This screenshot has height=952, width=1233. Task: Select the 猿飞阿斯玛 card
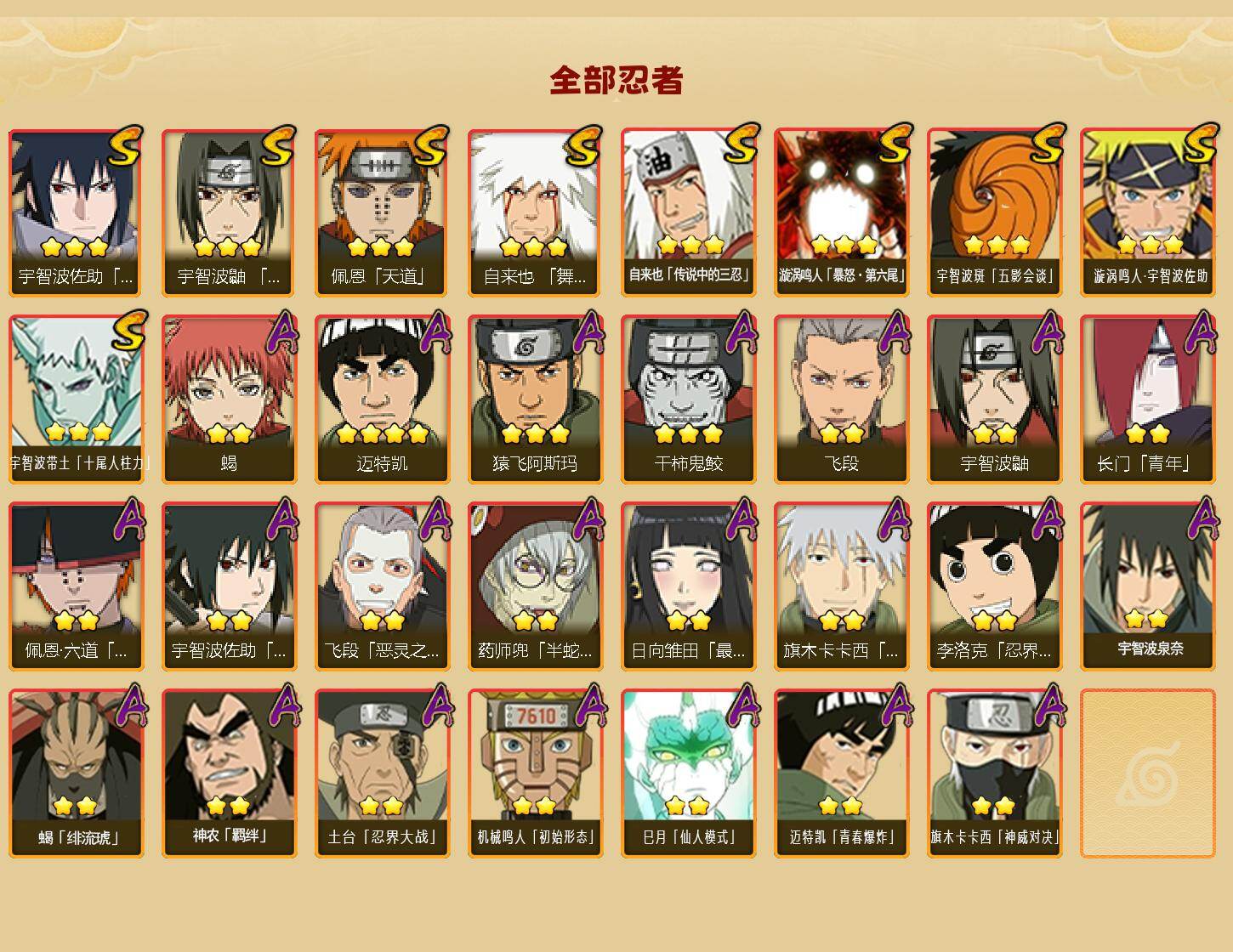tap(535, 399)
